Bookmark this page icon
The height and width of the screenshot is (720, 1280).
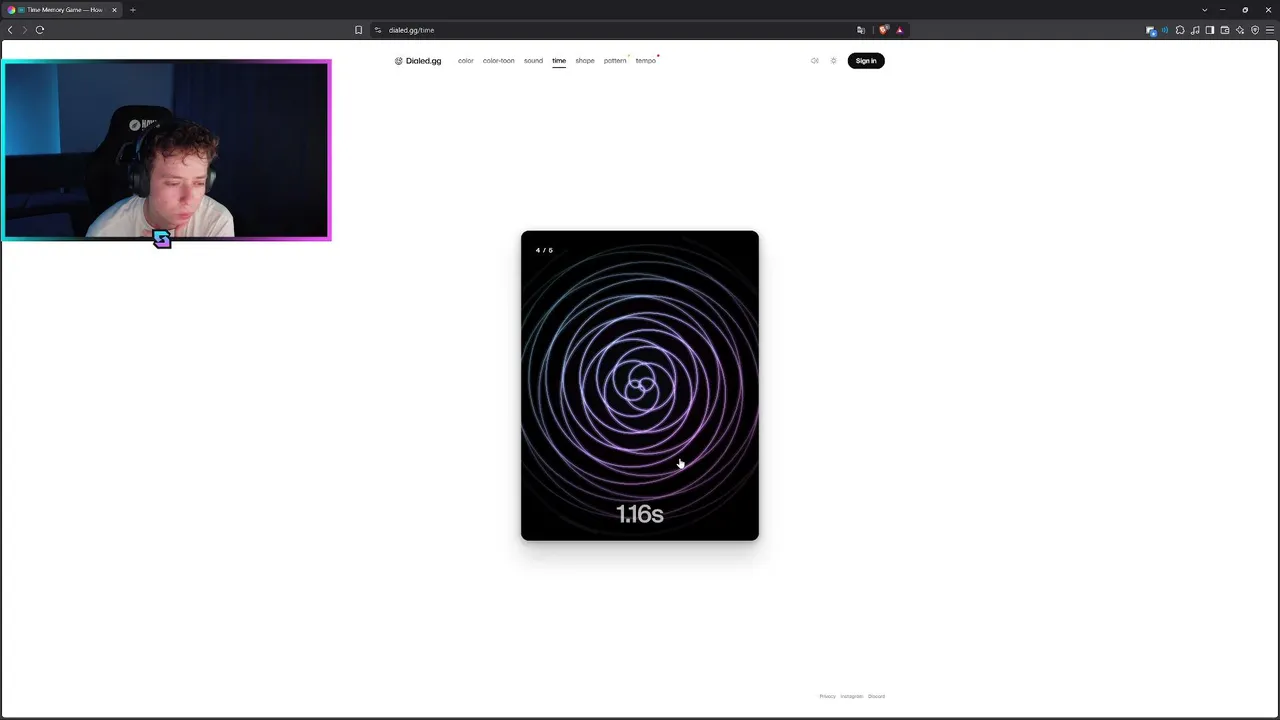tap(358, 30)
